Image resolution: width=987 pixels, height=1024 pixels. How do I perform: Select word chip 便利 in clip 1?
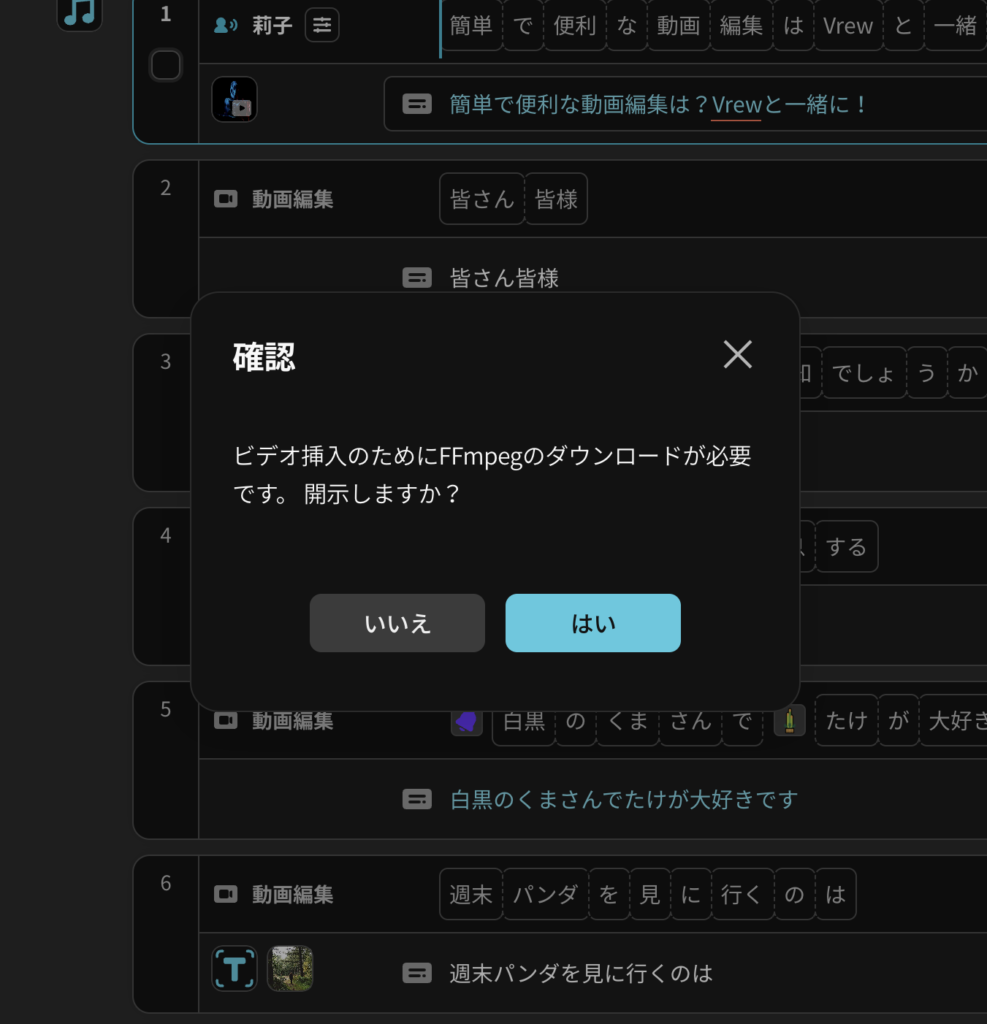574,25
